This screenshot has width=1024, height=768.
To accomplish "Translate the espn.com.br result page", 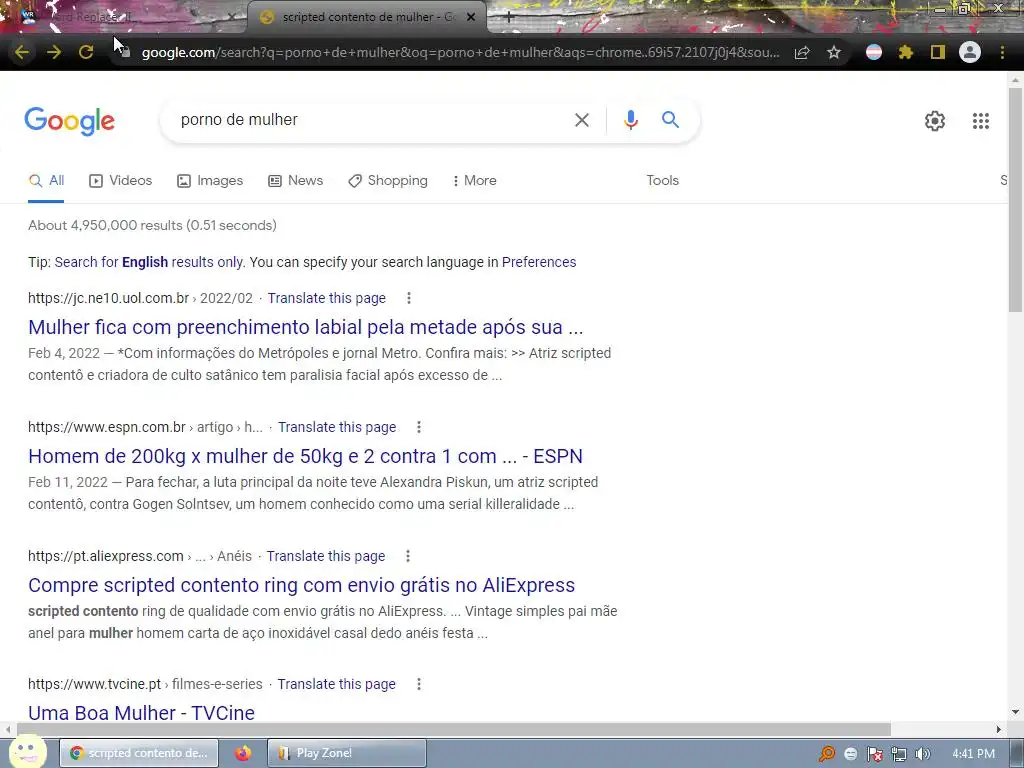I will coord(337,427).
